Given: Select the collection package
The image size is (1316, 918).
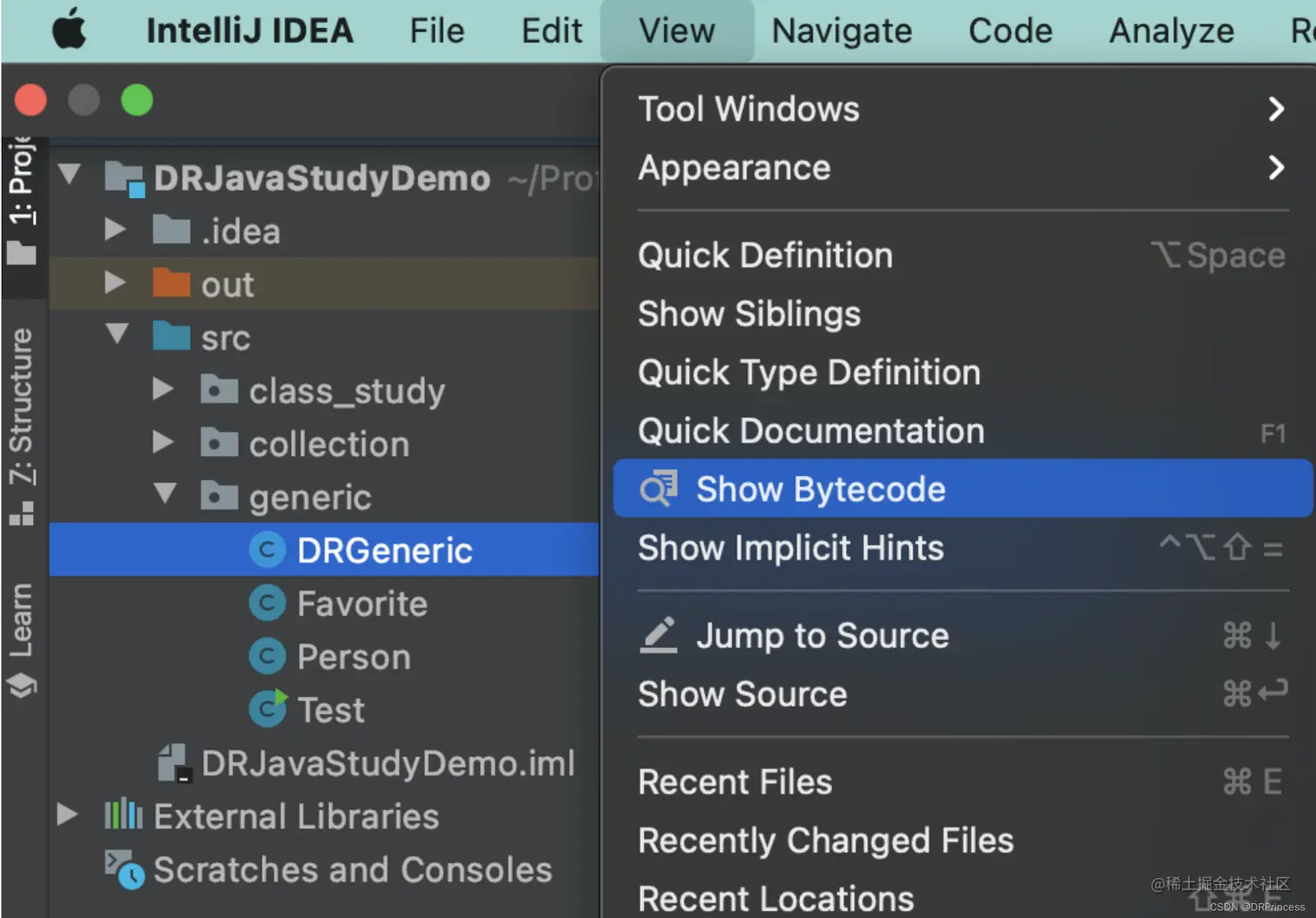Looking at the screenshot, I should 329,444.
